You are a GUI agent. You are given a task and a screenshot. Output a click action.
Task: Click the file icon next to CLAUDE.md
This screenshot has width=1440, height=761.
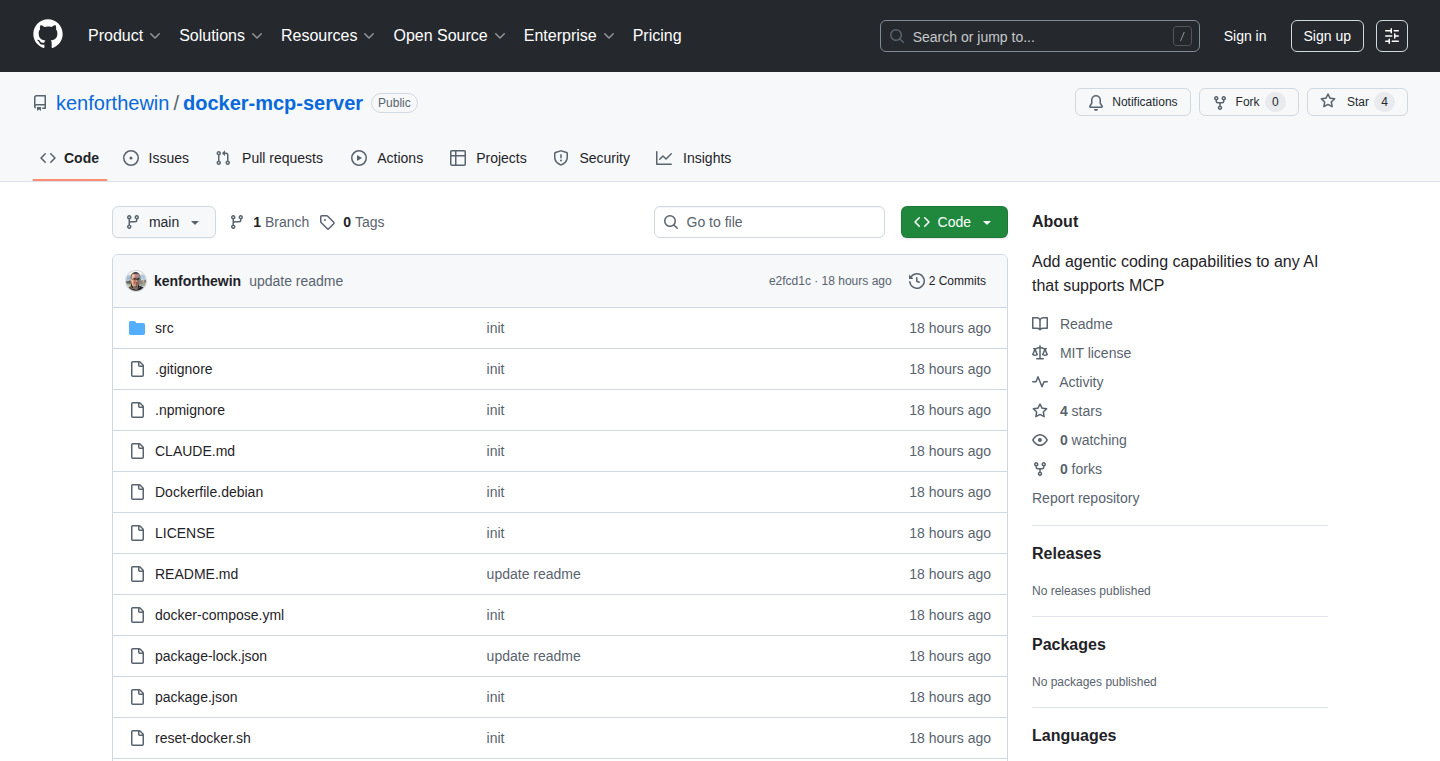point(137,451)
